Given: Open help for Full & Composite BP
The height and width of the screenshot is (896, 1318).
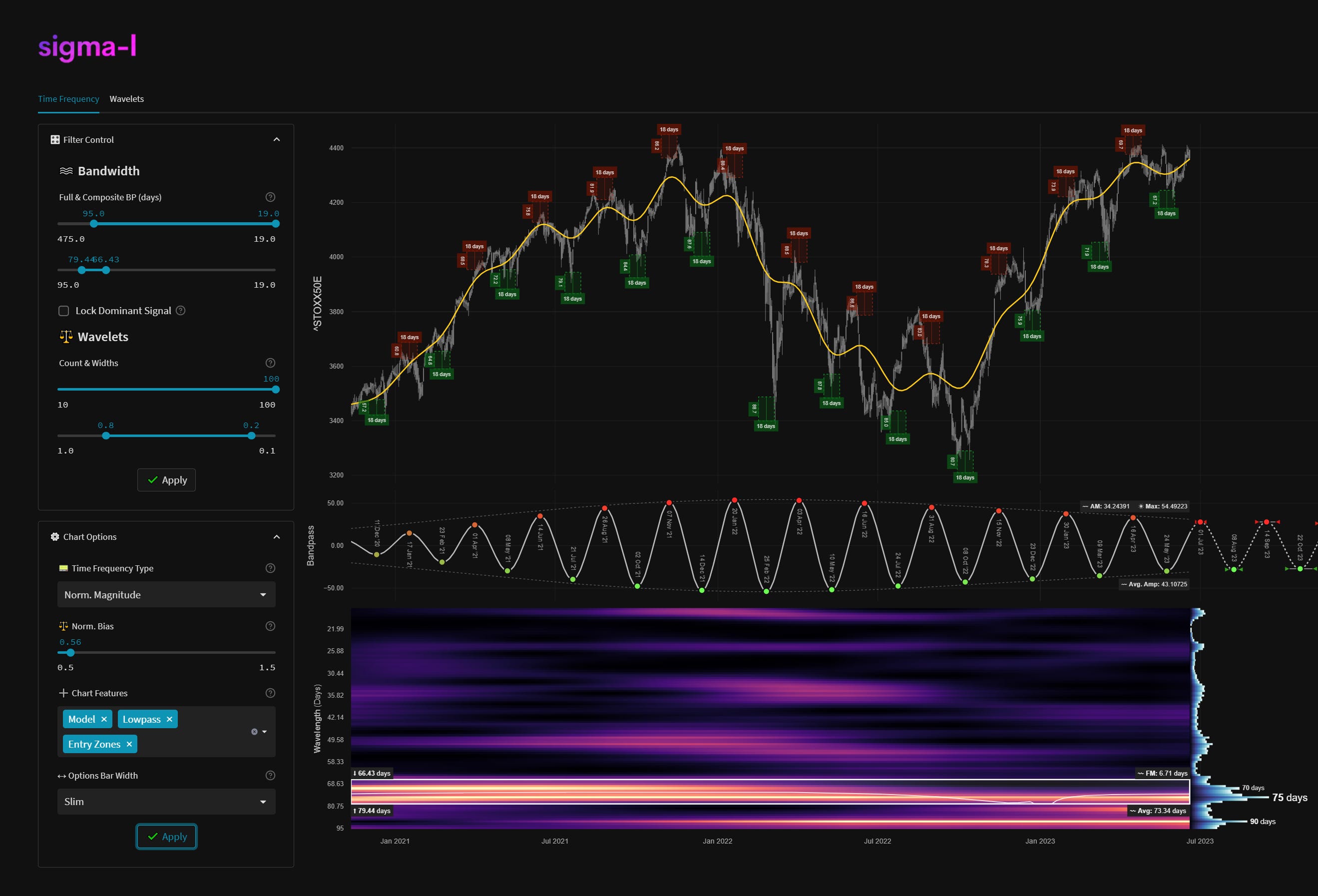Looking at the screenshot, I should (271, 197).
